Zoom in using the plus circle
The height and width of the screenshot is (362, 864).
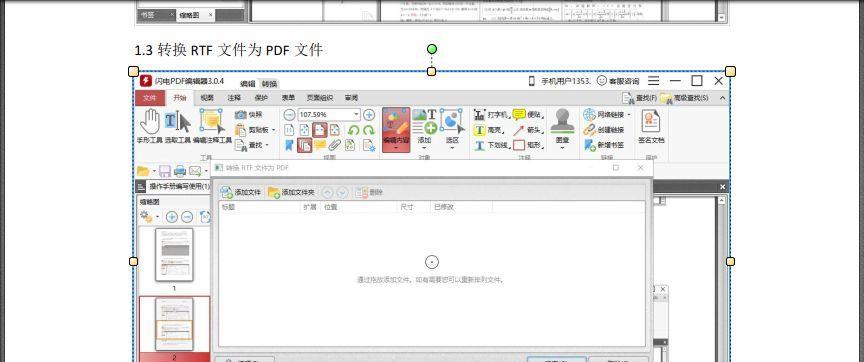pyautogui.click(x=369, y=115)
